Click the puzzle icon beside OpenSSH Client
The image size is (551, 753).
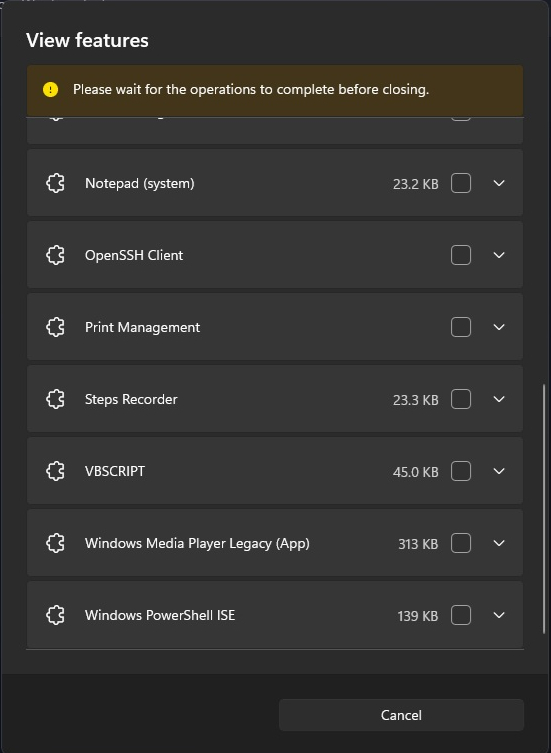[55, 255]
